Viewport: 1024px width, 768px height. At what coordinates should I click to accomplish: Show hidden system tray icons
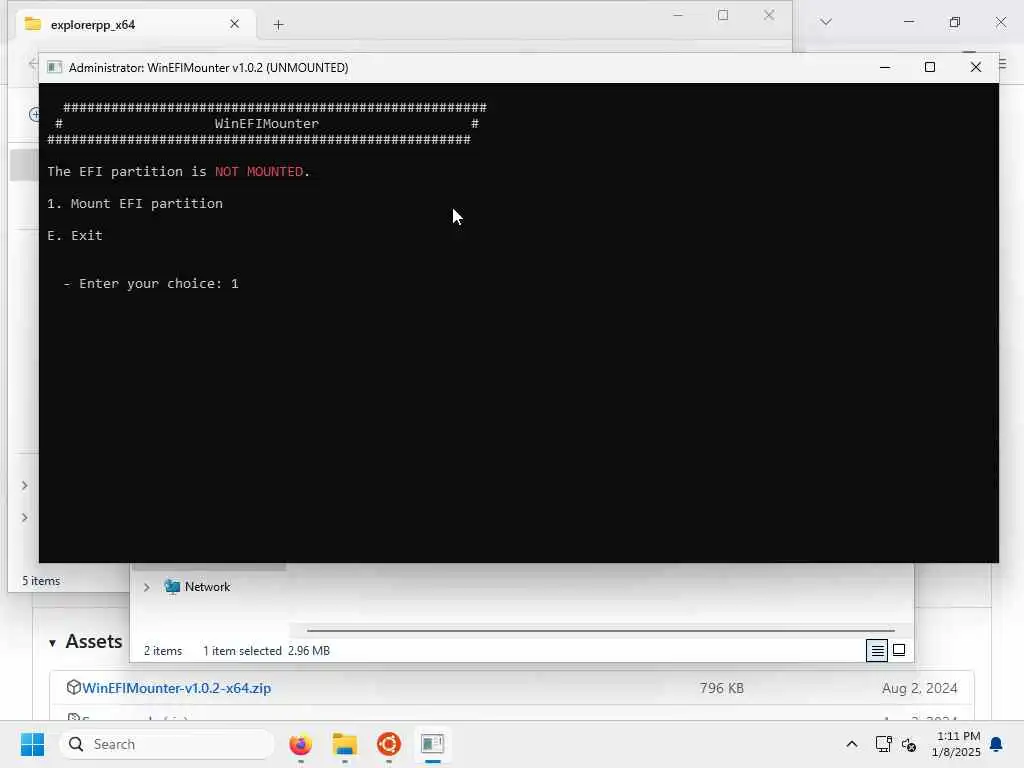(852, 744)
